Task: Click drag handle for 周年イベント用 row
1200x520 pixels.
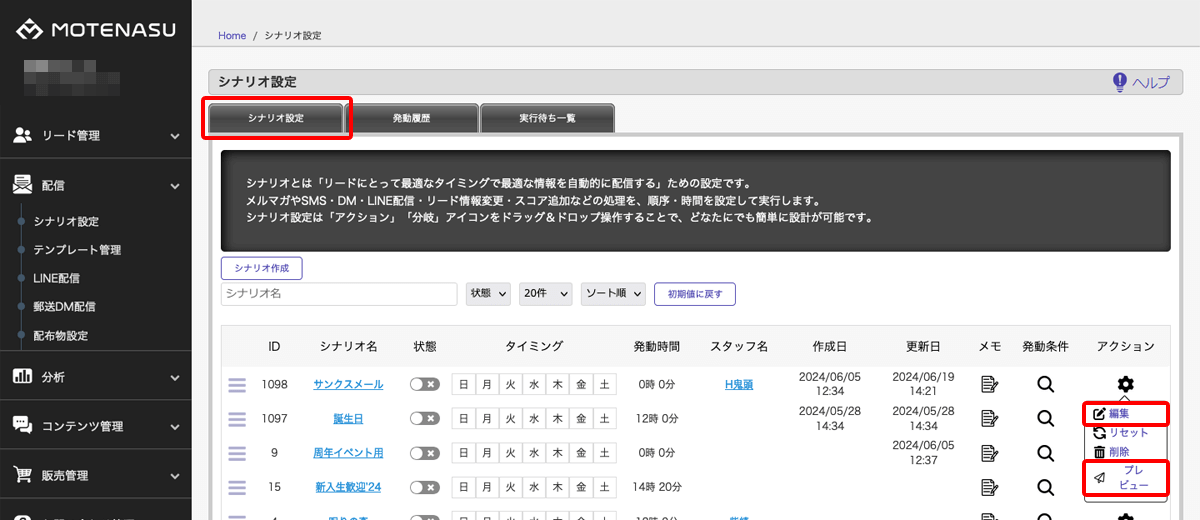Action: tap(237, 453)
